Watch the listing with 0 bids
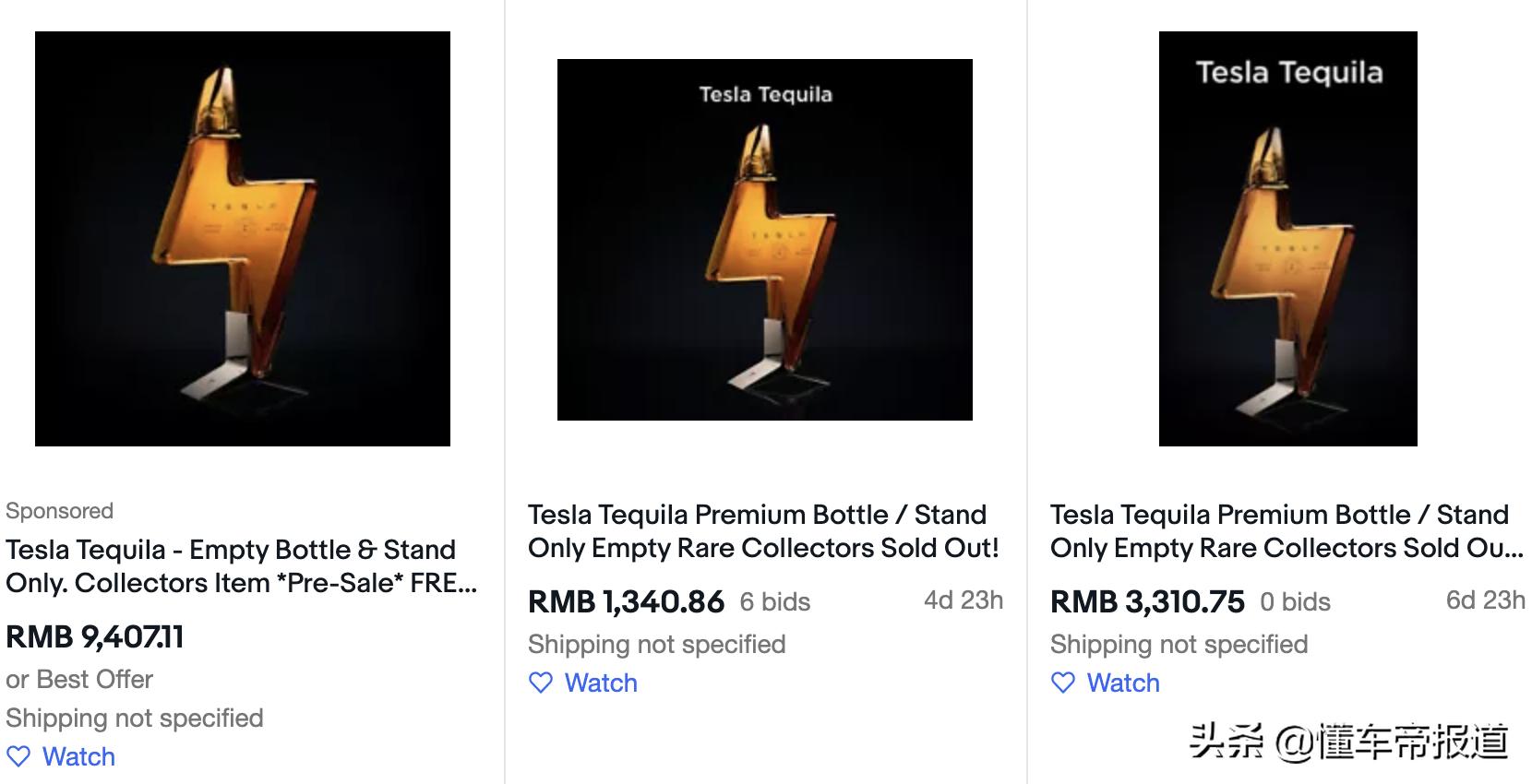 click(x=1123, y=683)
